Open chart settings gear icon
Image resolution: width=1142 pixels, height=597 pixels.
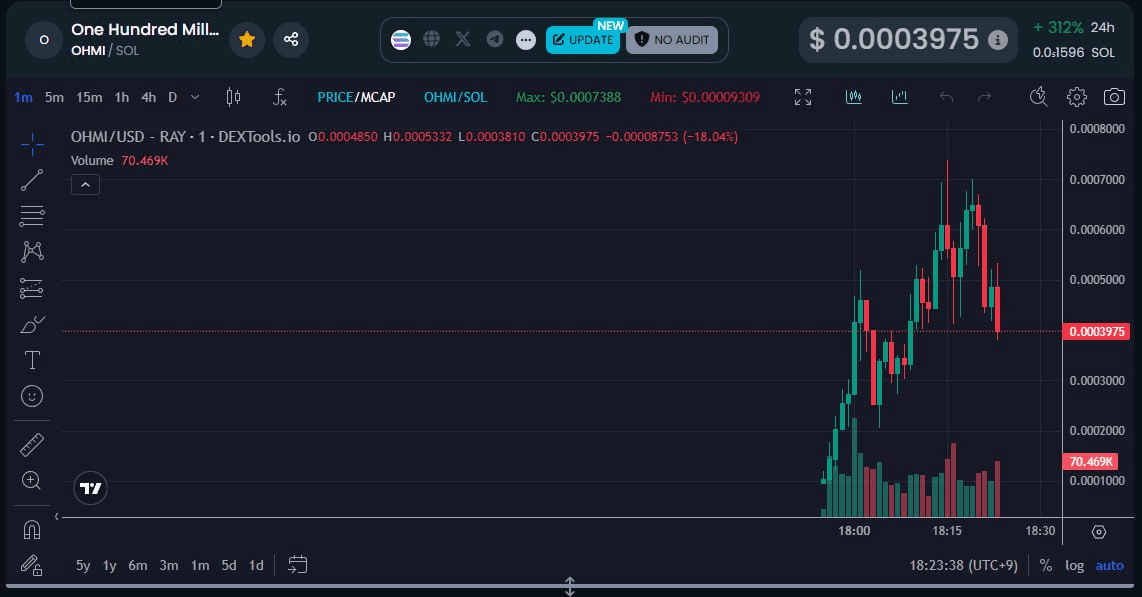click(x=1076, y=97)
